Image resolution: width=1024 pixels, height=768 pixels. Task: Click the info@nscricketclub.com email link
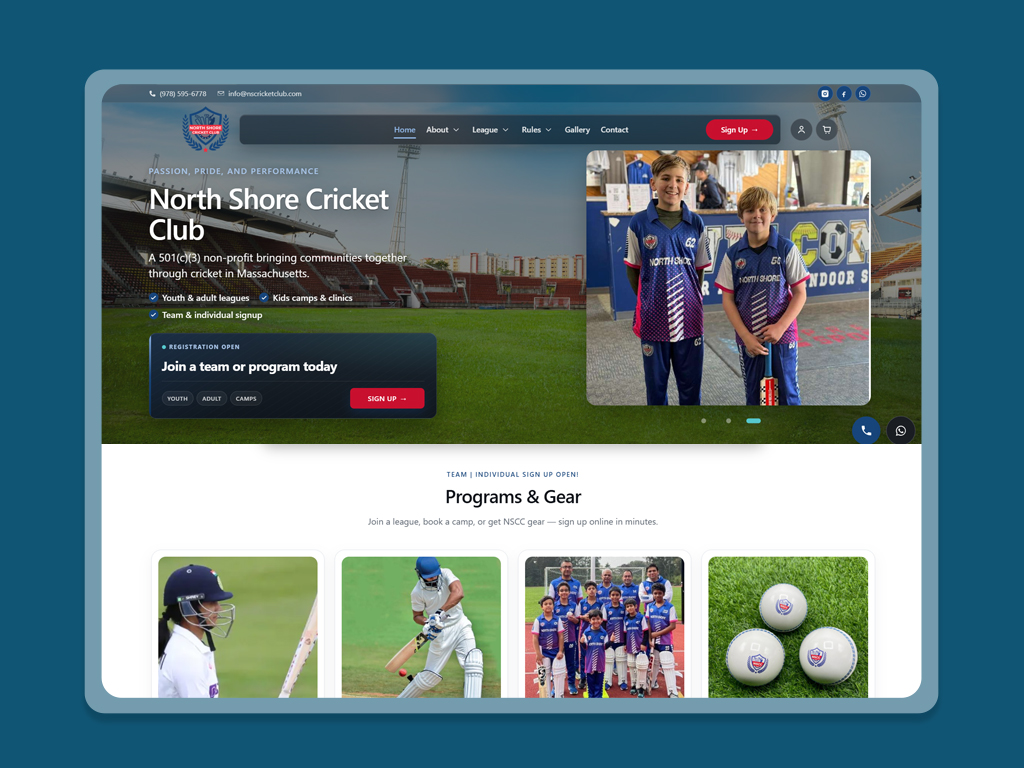point(264,93)
